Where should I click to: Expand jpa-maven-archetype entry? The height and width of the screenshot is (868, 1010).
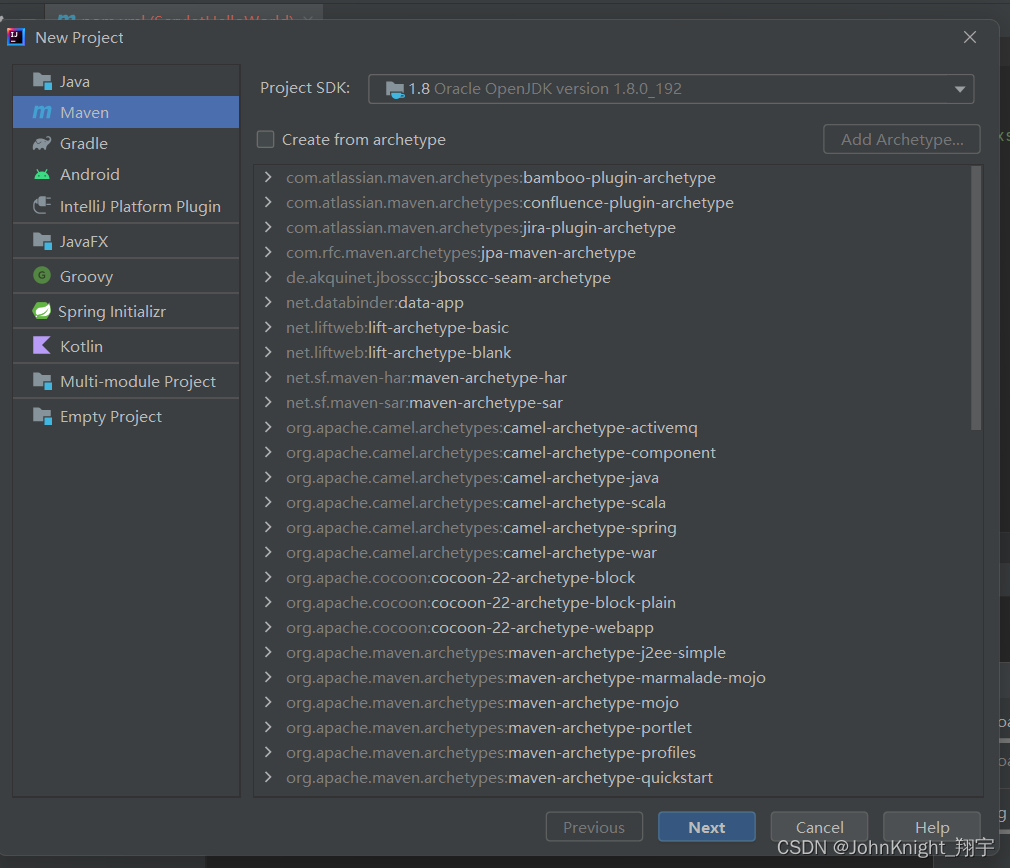[268, 252]
